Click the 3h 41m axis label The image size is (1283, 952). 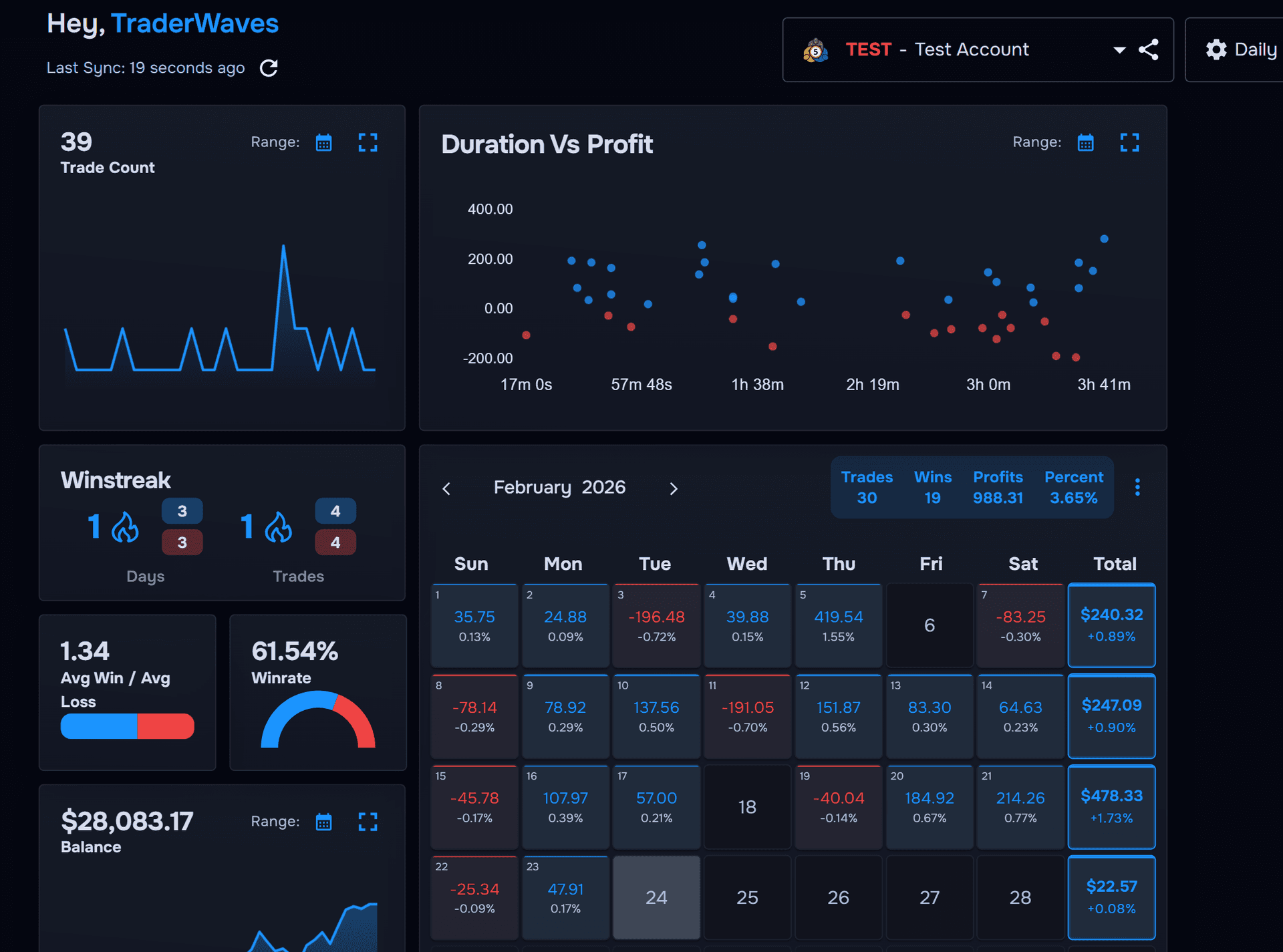pyautogui.click(x=1104, y=385)
